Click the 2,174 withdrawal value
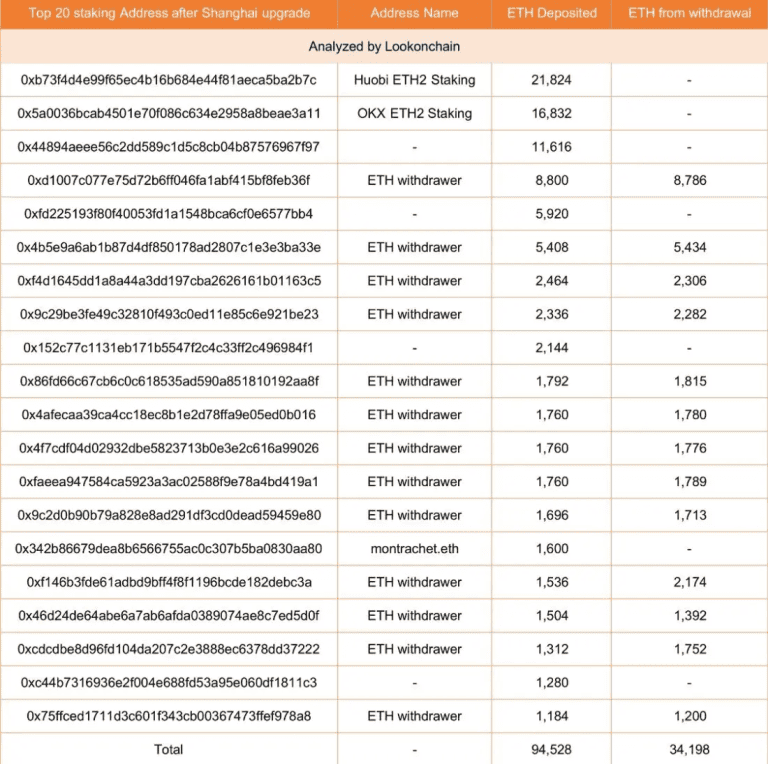Image resolution: width=768 pixels, height=764 pixels. (x=690, y=582)
